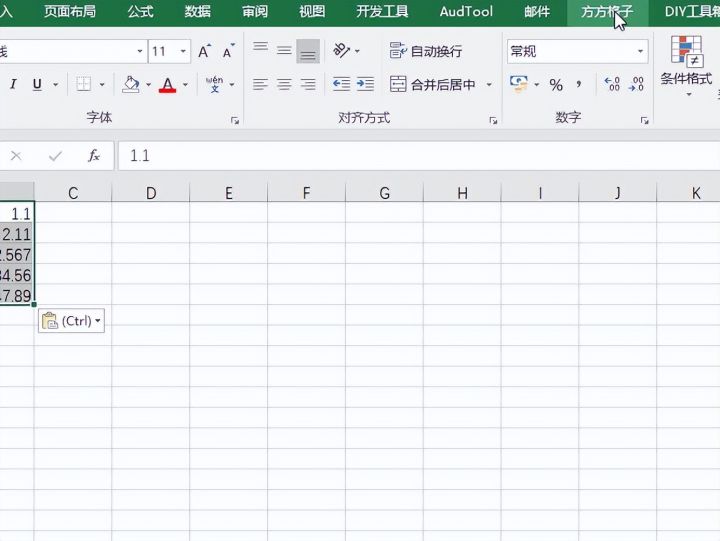Open the 开发工具 tab

pyautogui.click(x=382, y=11)
